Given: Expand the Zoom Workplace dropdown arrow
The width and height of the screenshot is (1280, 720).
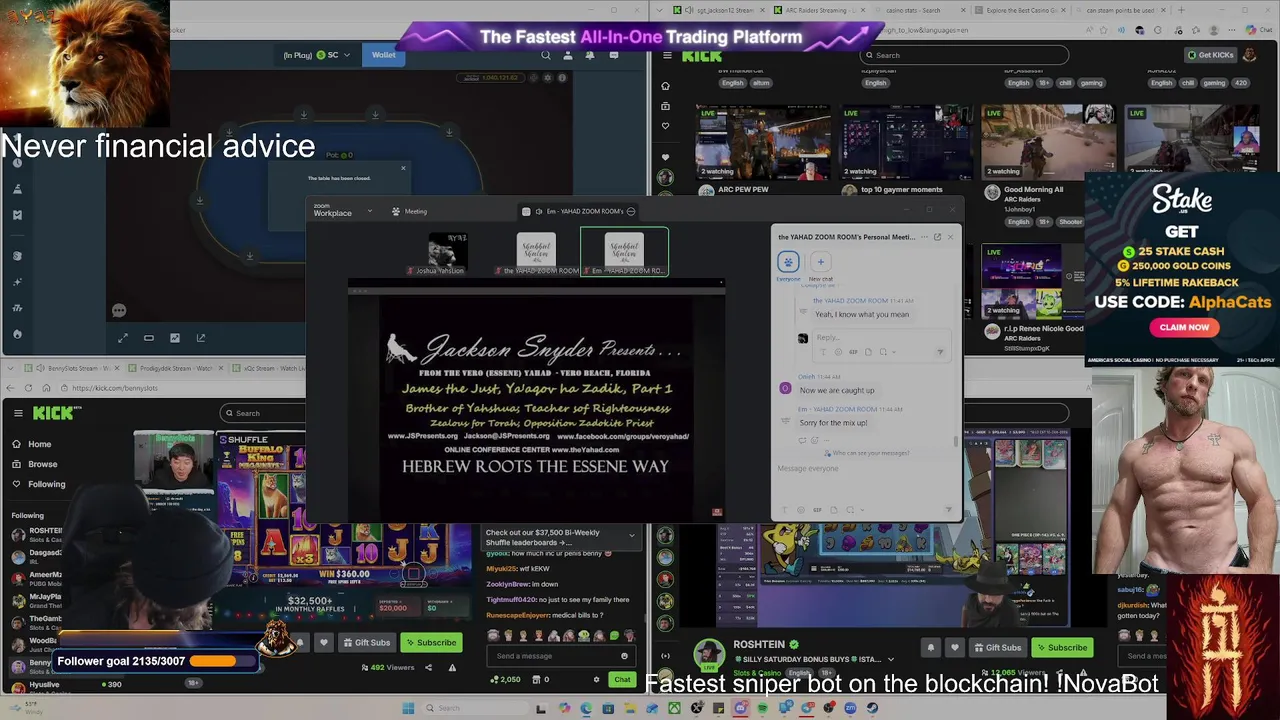Looking at the screenshot, I should point(369,211).
